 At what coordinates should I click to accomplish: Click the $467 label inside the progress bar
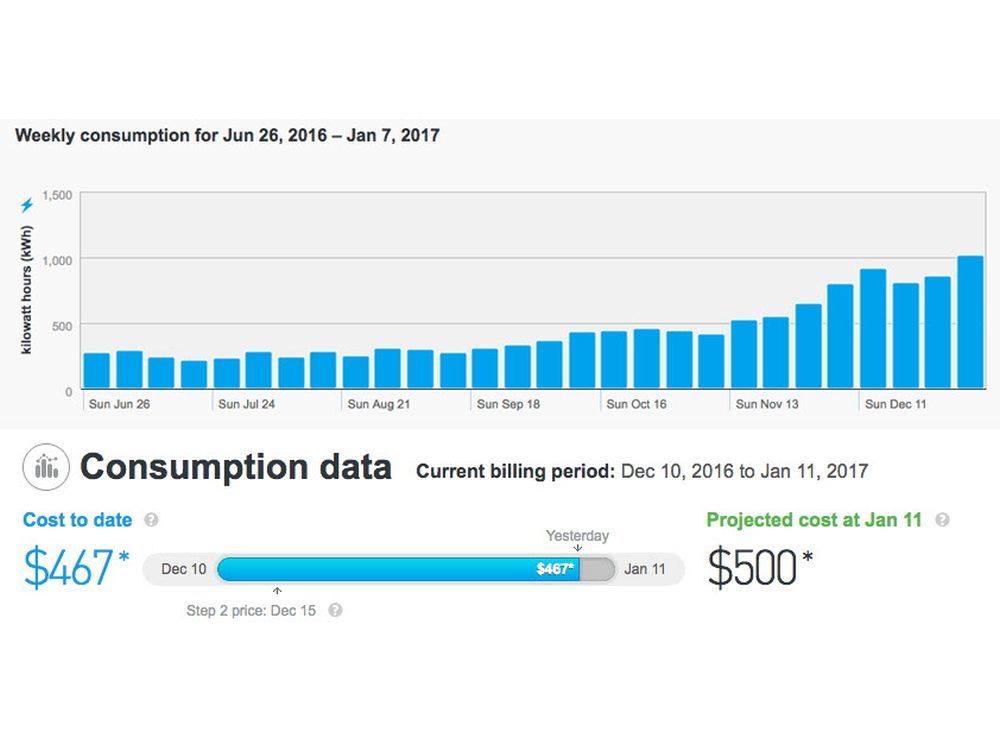click(557, 569)
